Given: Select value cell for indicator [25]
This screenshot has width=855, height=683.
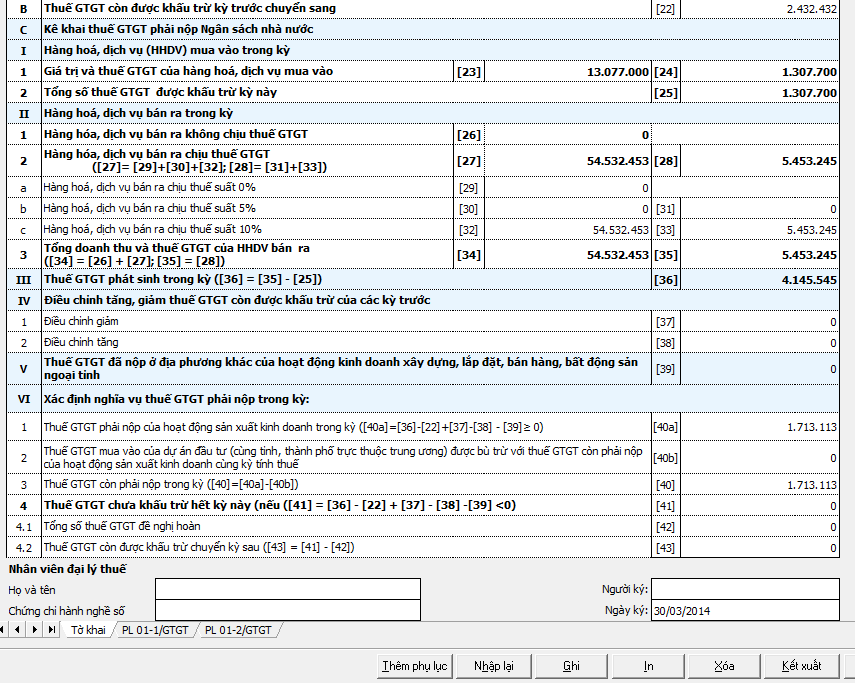Looking at the screenshot, I should pos(760,93).
